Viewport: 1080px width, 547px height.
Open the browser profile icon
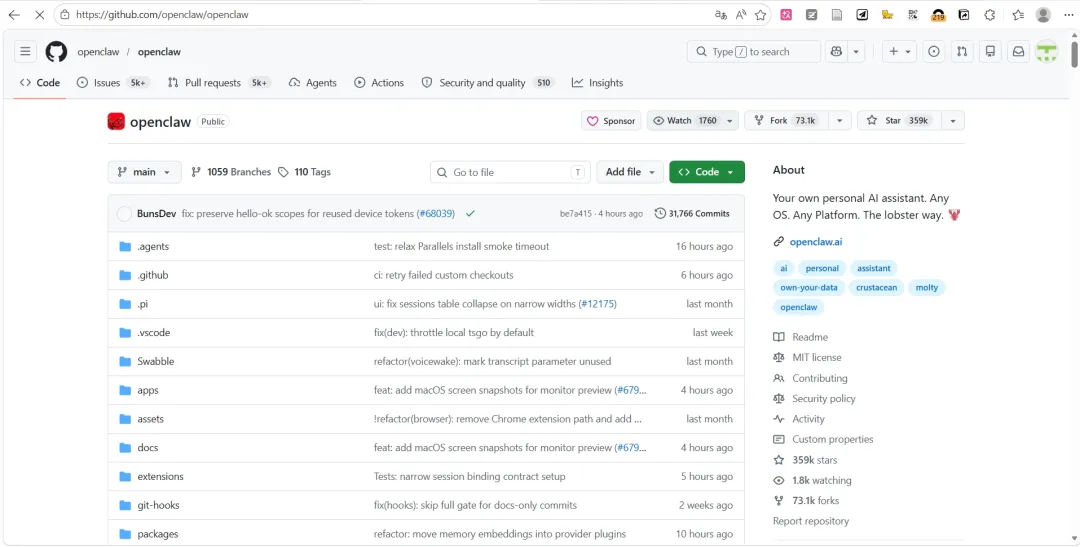(x=1043, y=14)
